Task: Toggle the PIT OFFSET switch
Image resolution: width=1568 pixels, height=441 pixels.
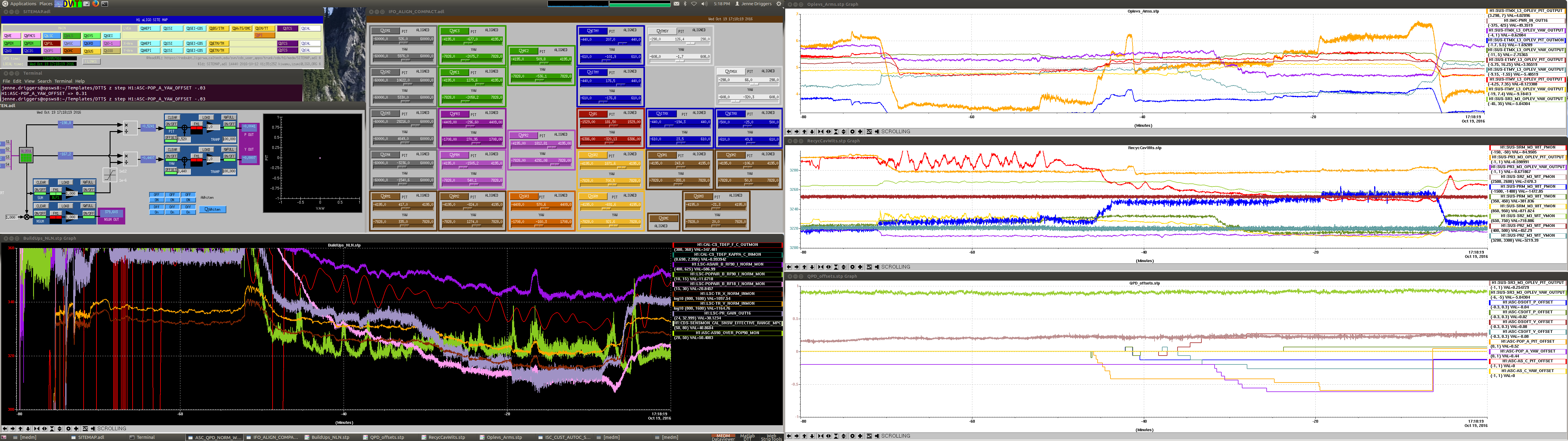Action: (171, 139)
